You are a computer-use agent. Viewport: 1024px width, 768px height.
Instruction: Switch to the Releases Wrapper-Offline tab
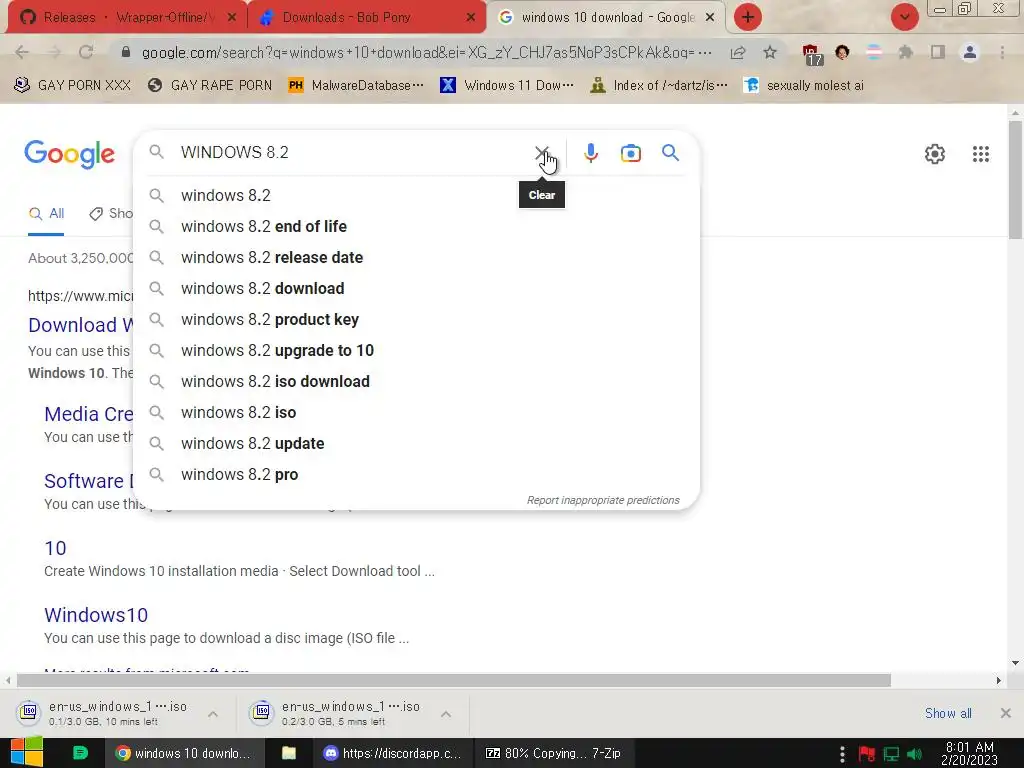tap(127, 18)
